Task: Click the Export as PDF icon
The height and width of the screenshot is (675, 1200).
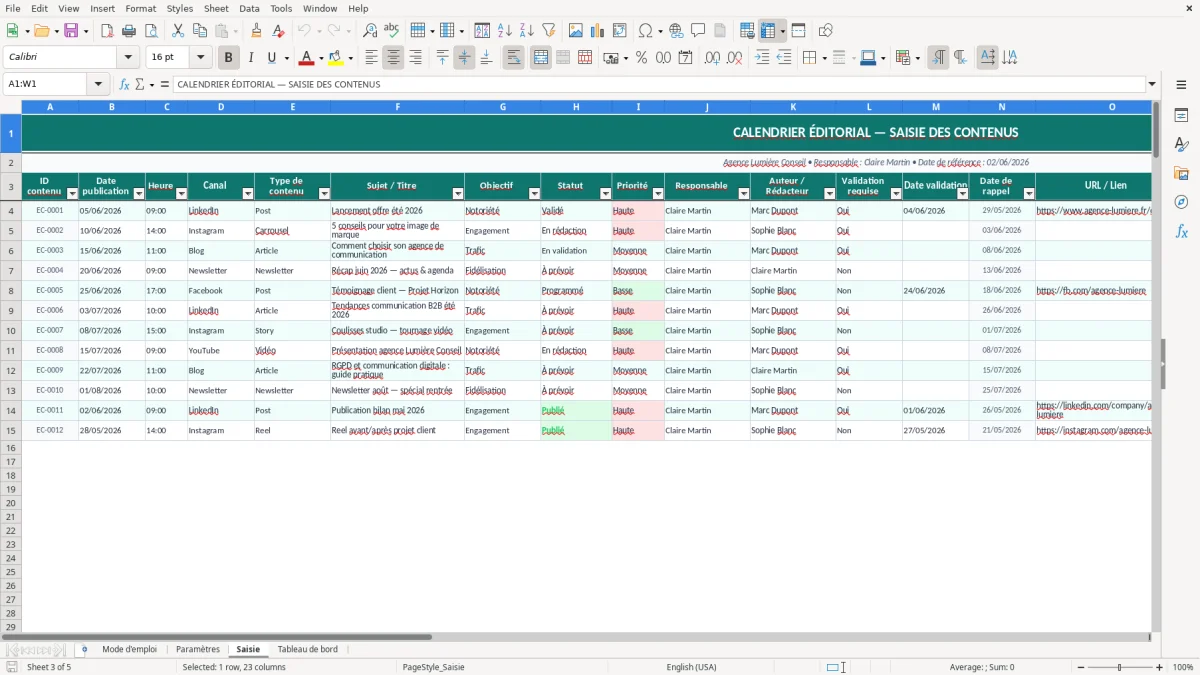Action: (107, 31)
